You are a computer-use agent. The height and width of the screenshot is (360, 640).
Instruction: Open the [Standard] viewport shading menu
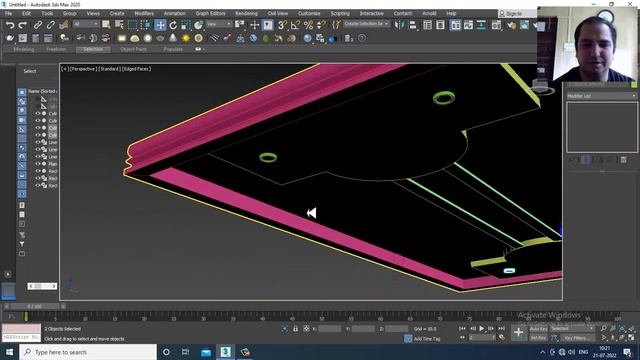coord(109,69)
